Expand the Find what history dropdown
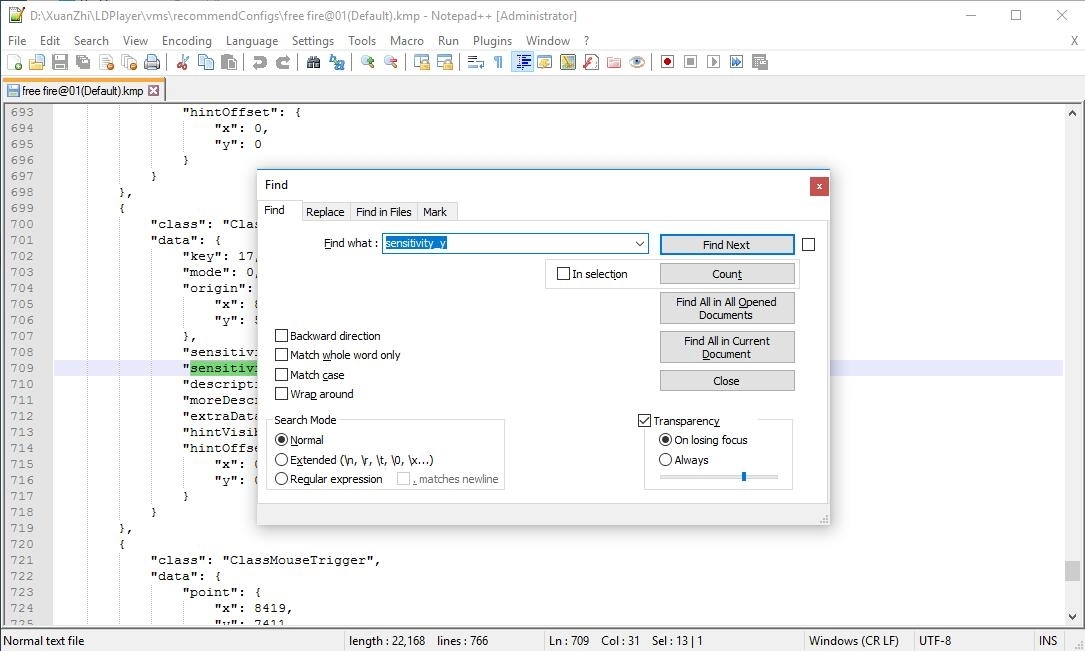Image resolution: width=1085 pixels, height=651 pixels. tap(639, 244)
